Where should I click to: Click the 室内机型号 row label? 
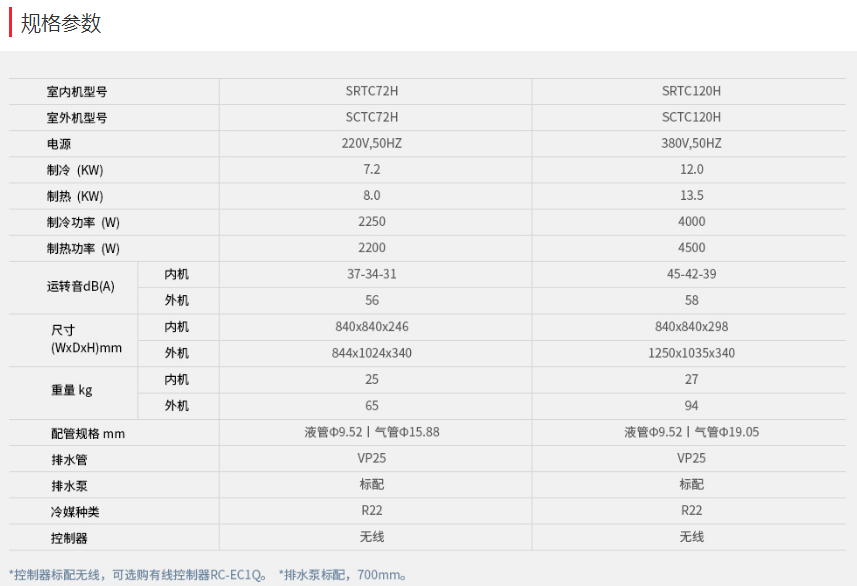click(76, 91)
